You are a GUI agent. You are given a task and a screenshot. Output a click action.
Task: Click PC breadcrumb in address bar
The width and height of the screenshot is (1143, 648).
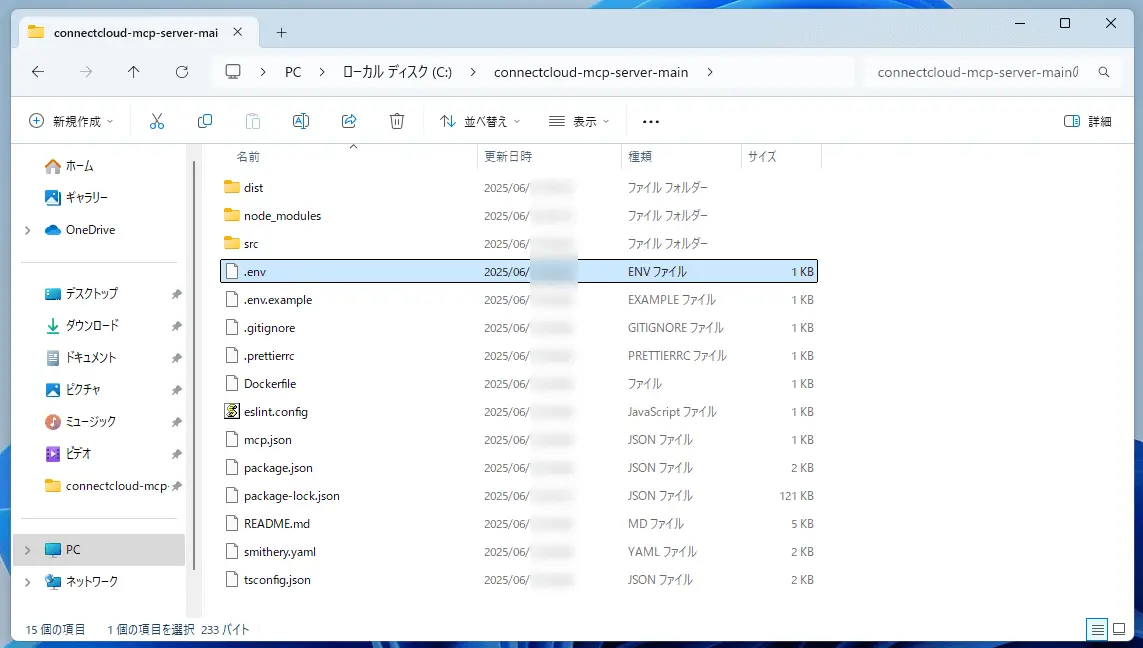(293, 72)
